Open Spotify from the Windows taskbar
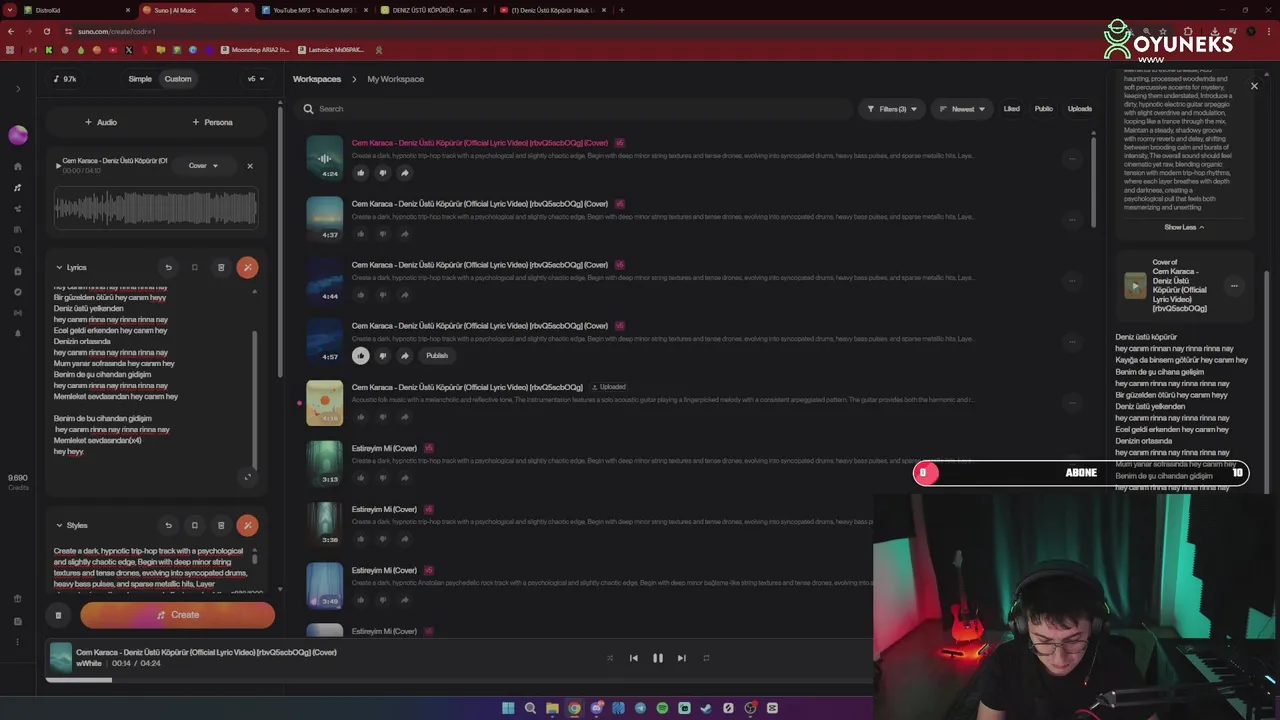This screenshot has width=1280, height=720. coord(662,708)
